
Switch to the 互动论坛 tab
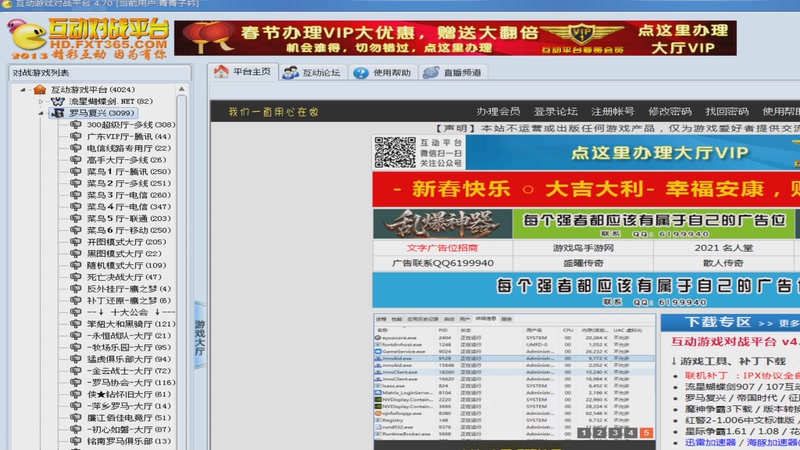click(x=312, y=72)
